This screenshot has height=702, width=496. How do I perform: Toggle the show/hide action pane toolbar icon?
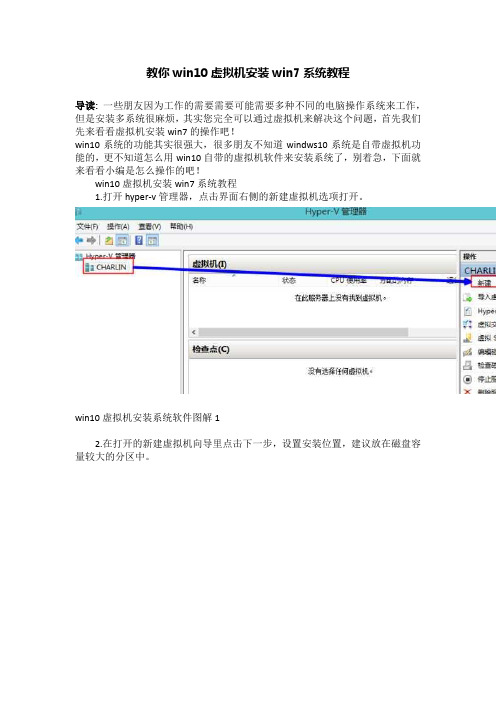click(152, 241)
